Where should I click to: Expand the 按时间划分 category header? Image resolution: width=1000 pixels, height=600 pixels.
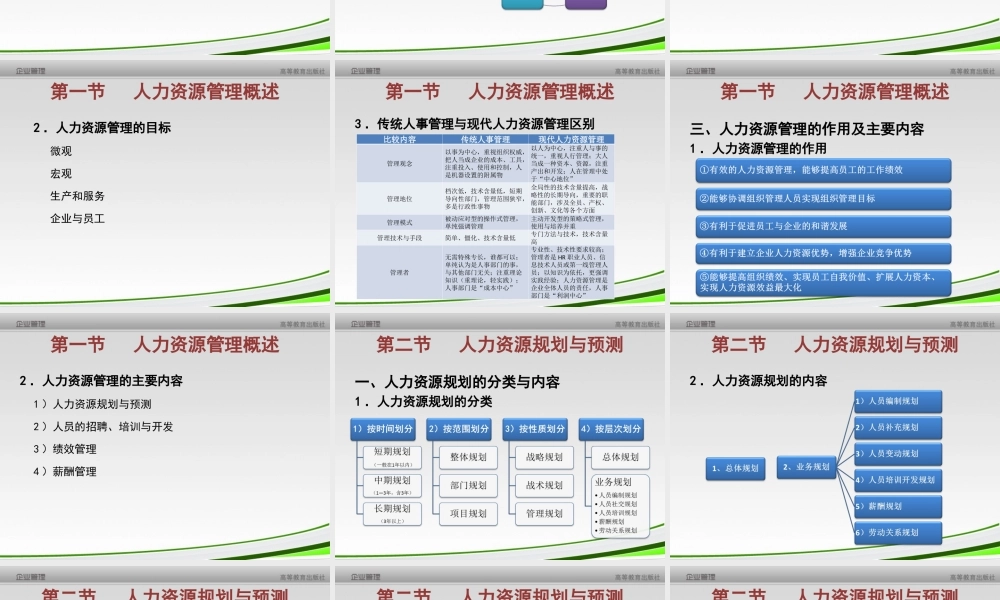[x=382, y=429]
